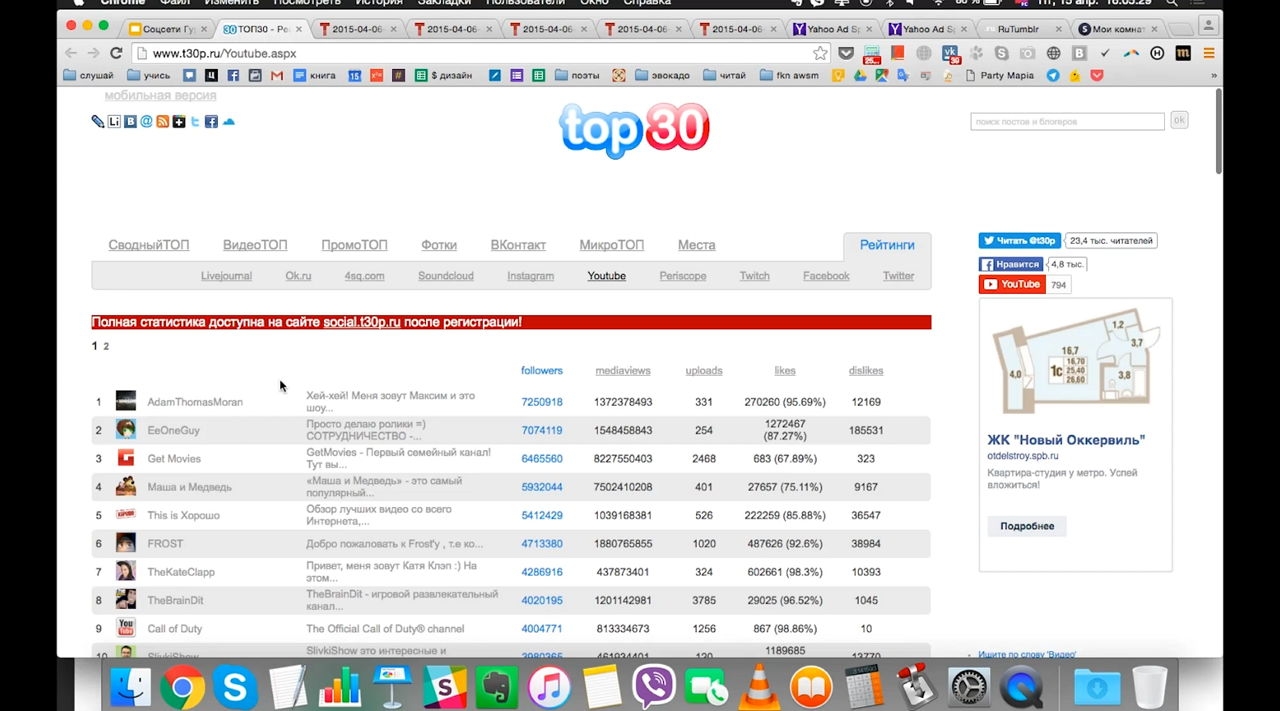Click the LiveJournal pencil icon under мобильная версия

tap(97, 122)
